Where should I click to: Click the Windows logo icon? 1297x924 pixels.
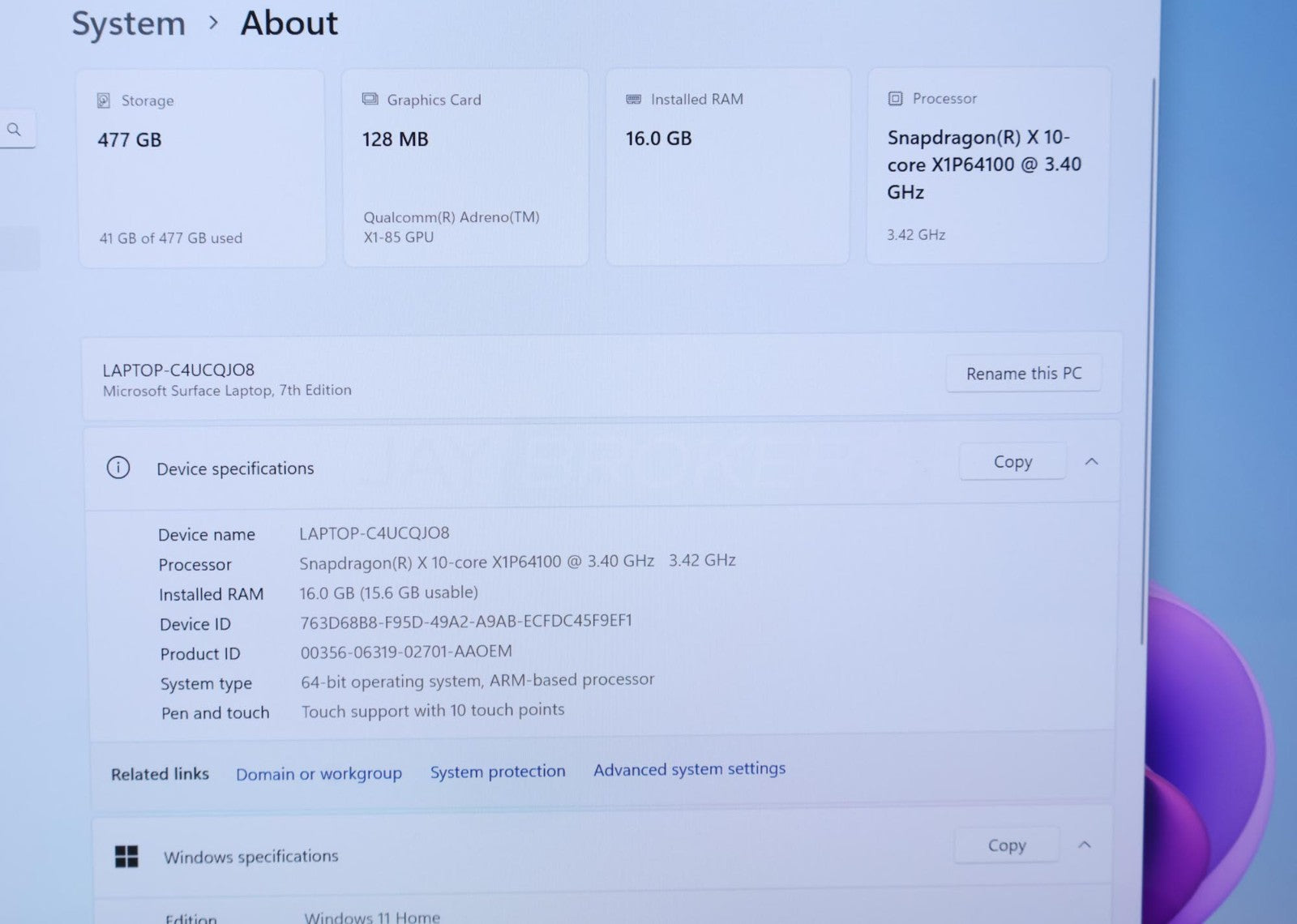(x=126, y=856)
